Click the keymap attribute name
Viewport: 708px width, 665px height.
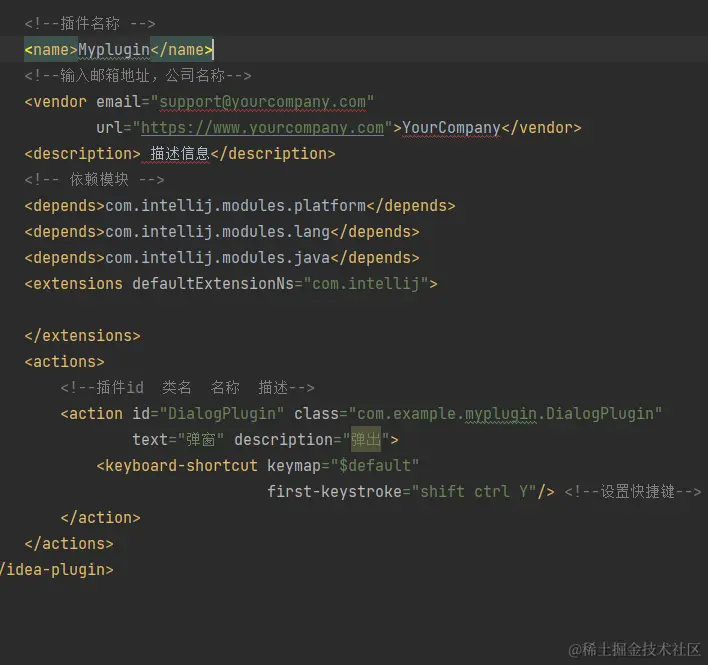pos(294,466)
